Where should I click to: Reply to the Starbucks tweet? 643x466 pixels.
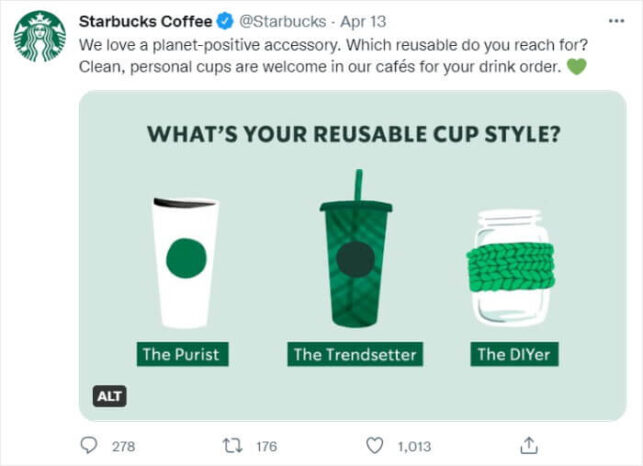pyautogui.click(x=88, y=445)
